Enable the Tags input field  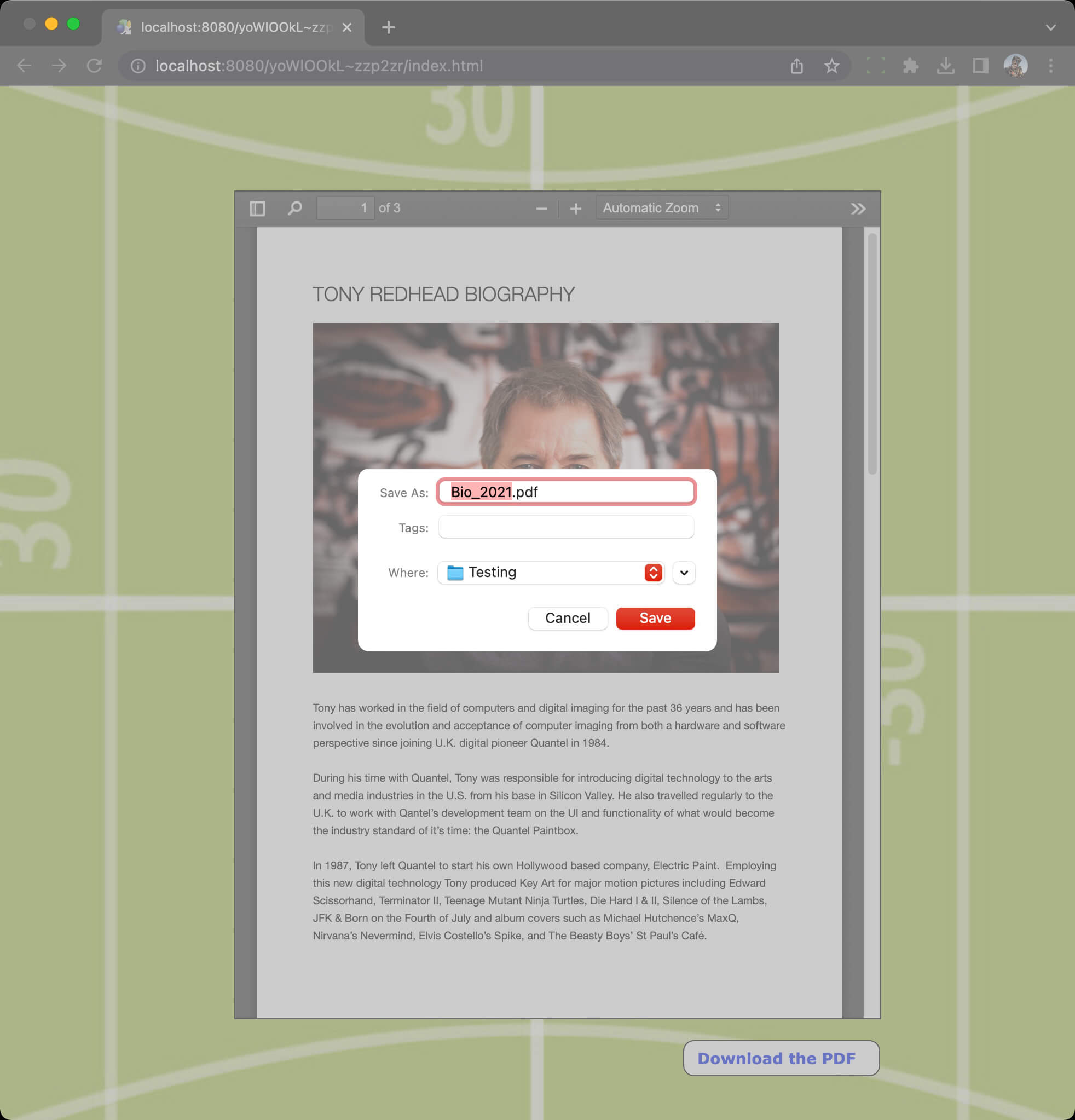pos(566,527)
